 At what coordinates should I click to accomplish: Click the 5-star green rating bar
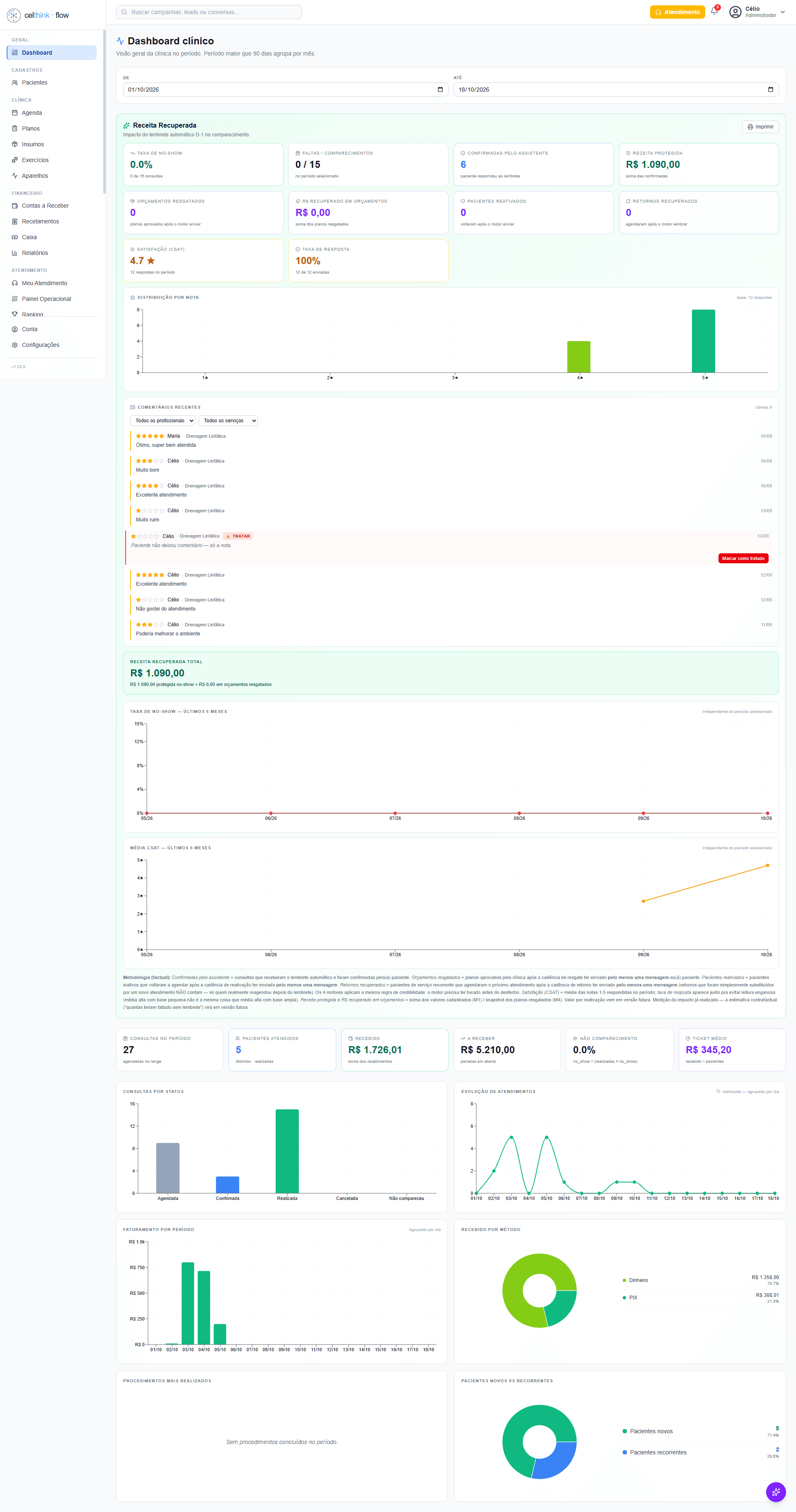coord(703,341)
